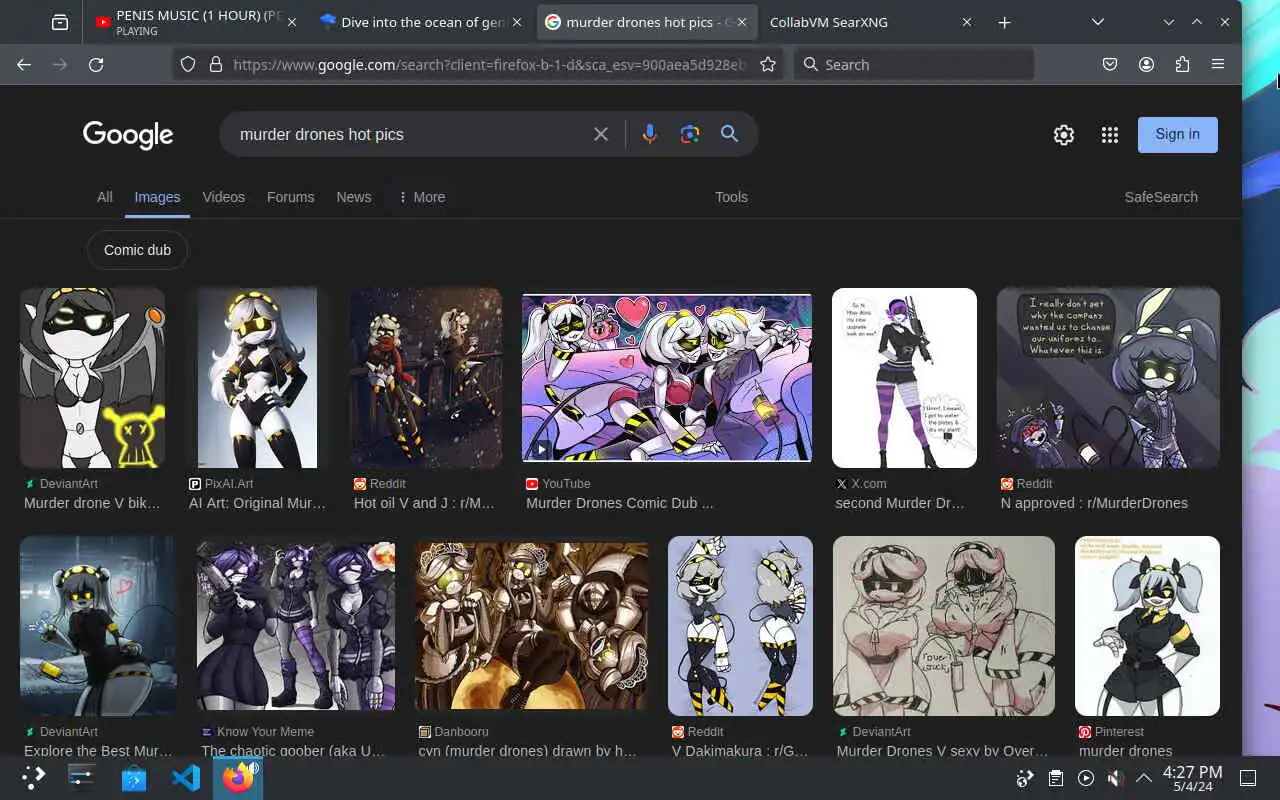Screen dimensions: 1280x800
Task: Open the KDE application launcher
Action: tap(34, 777)
